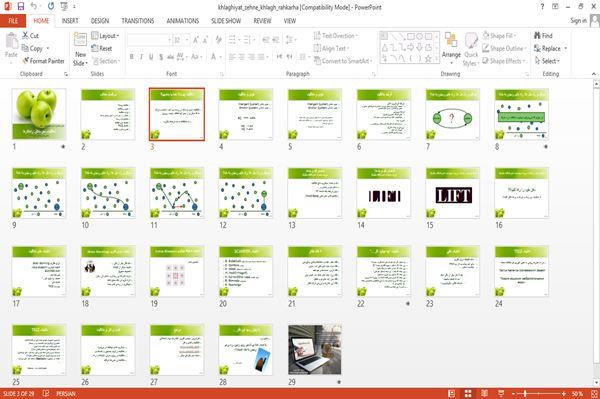600x399 pixels.
Task: Toggle Bold formatting
Action: 131,57
